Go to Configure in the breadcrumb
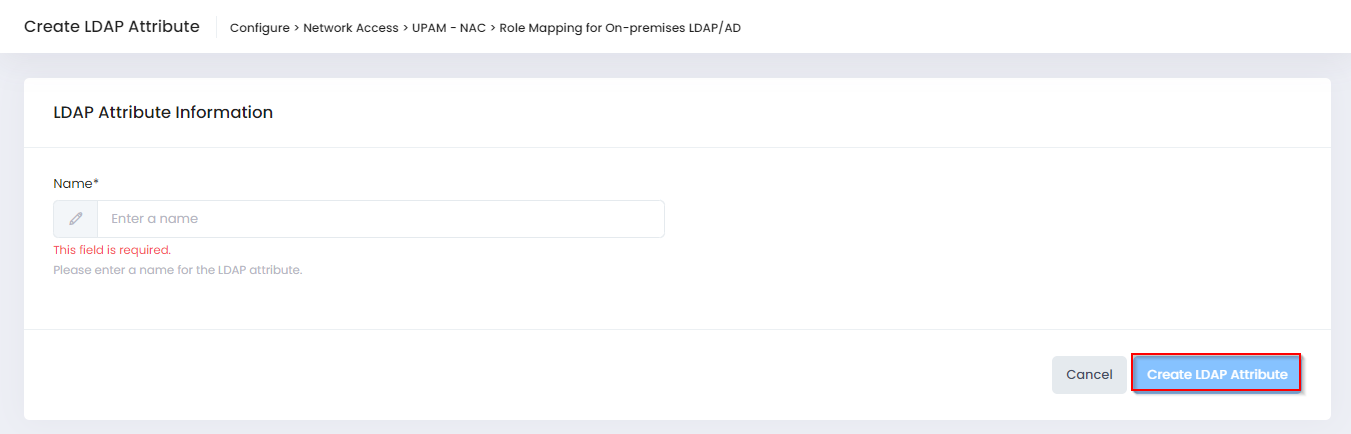Screen dimensions: 1351x434 coord(259,28)
